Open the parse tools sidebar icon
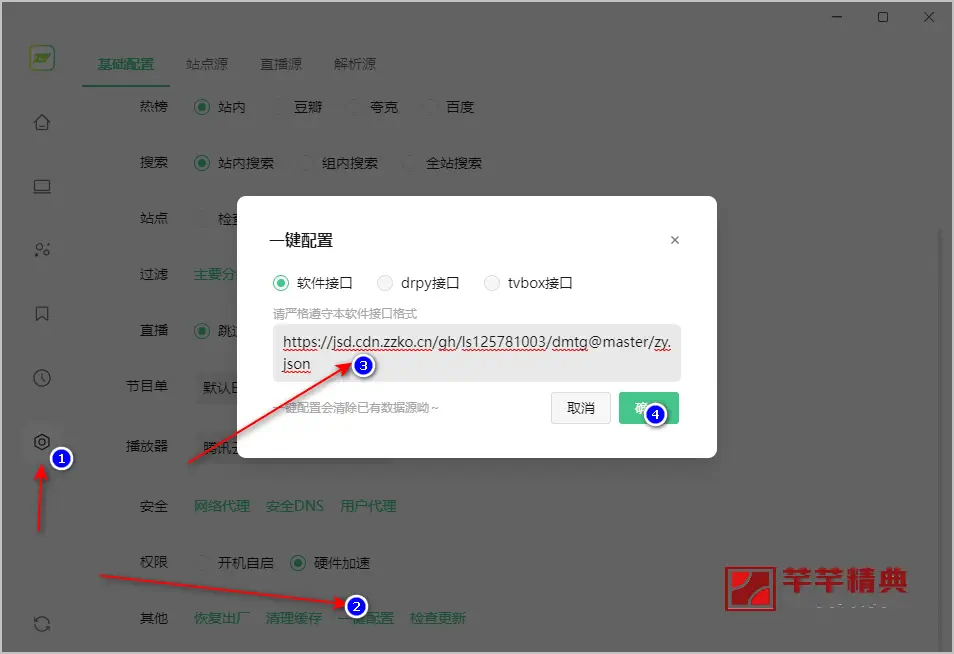Viewport: 954px width, 654px height. pyautogui.click(x=42, y=249)
